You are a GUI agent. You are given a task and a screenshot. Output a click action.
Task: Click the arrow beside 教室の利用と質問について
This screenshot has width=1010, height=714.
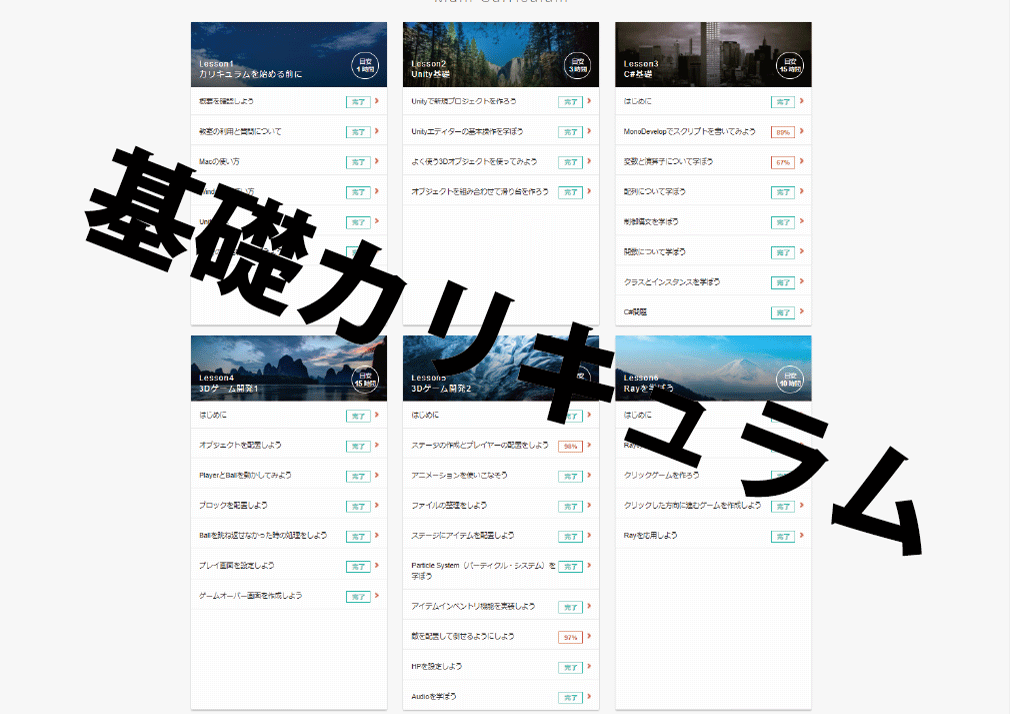pos(377,131)
